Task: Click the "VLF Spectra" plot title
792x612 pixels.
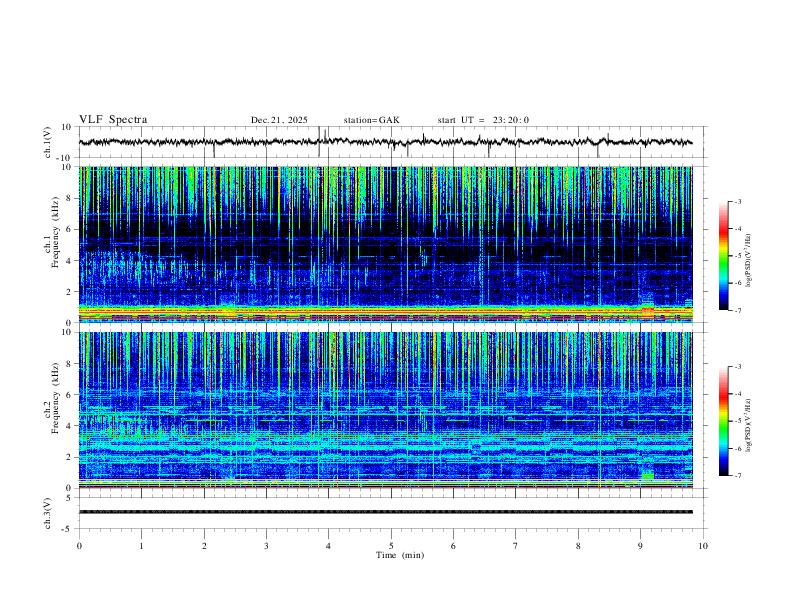Action: point(113,120)
